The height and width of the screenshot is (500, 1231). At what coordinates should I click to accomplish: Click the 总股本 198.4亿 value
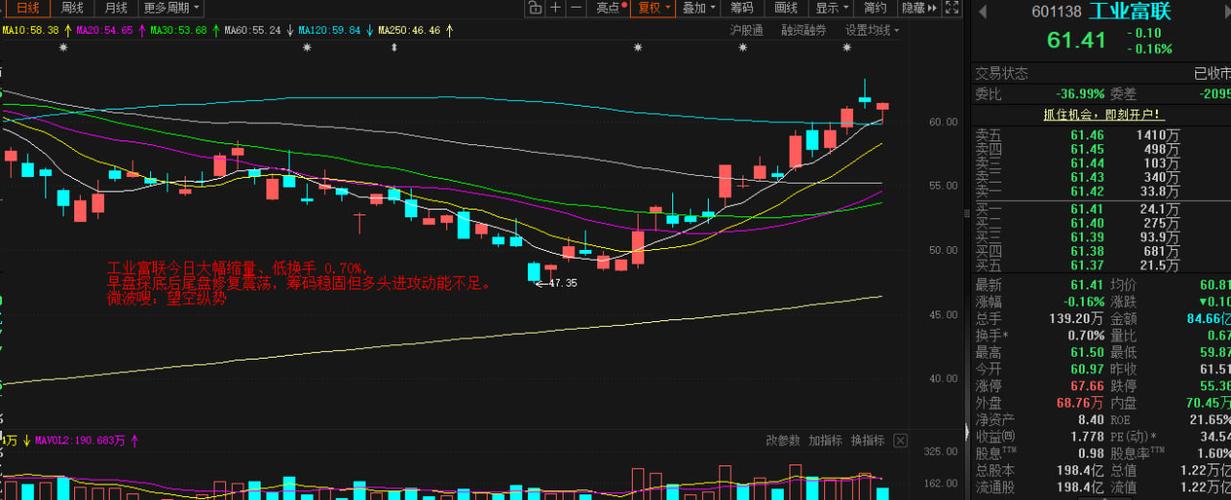click(1082, 470)
